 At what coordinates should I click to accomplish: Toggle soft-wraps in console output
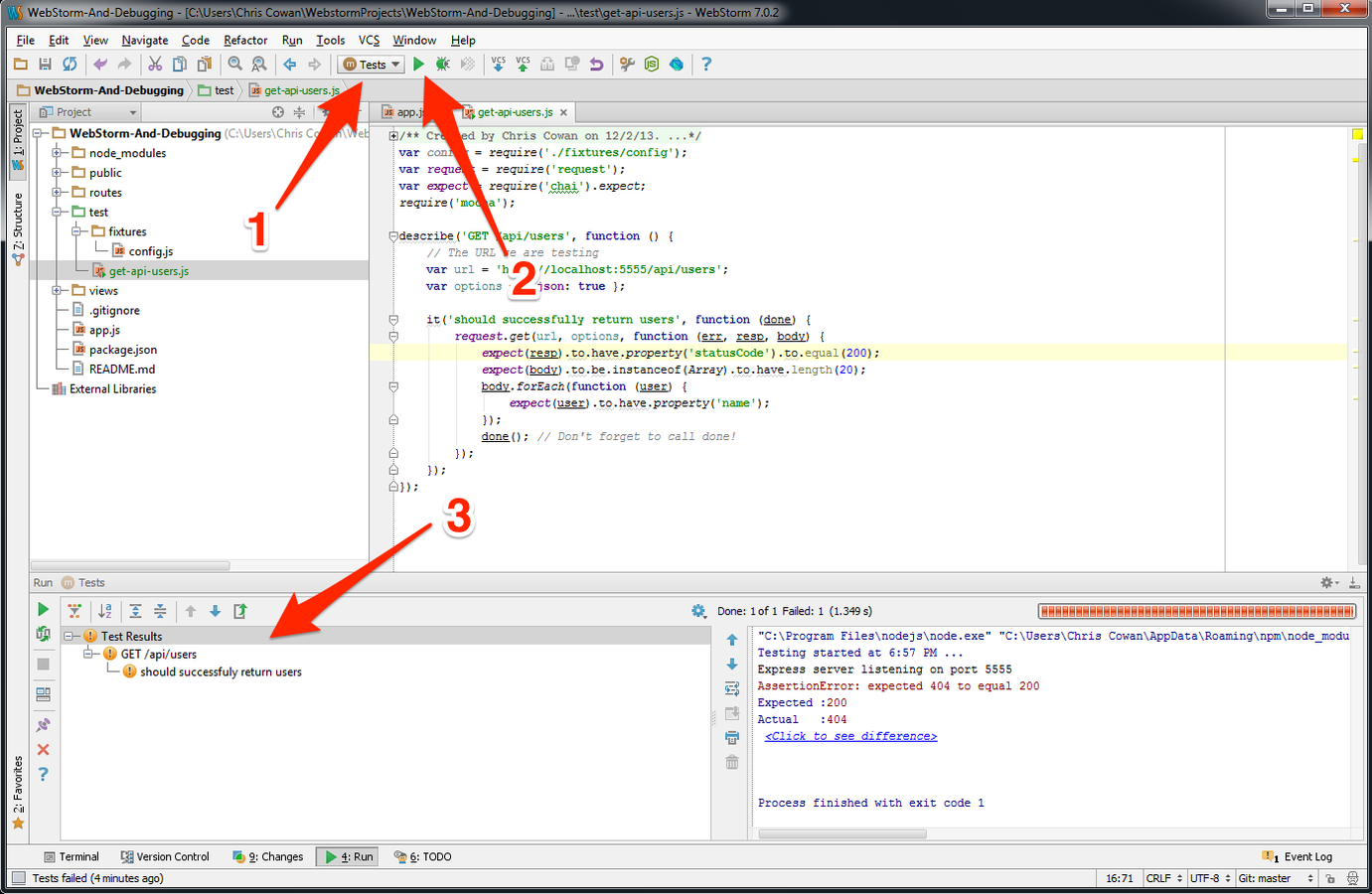[732, 688]
